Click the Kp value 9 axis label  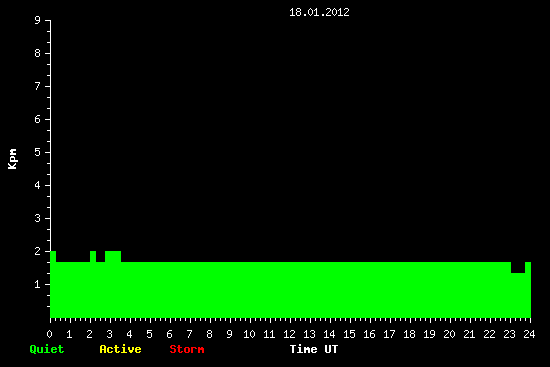tap(38, 20)
